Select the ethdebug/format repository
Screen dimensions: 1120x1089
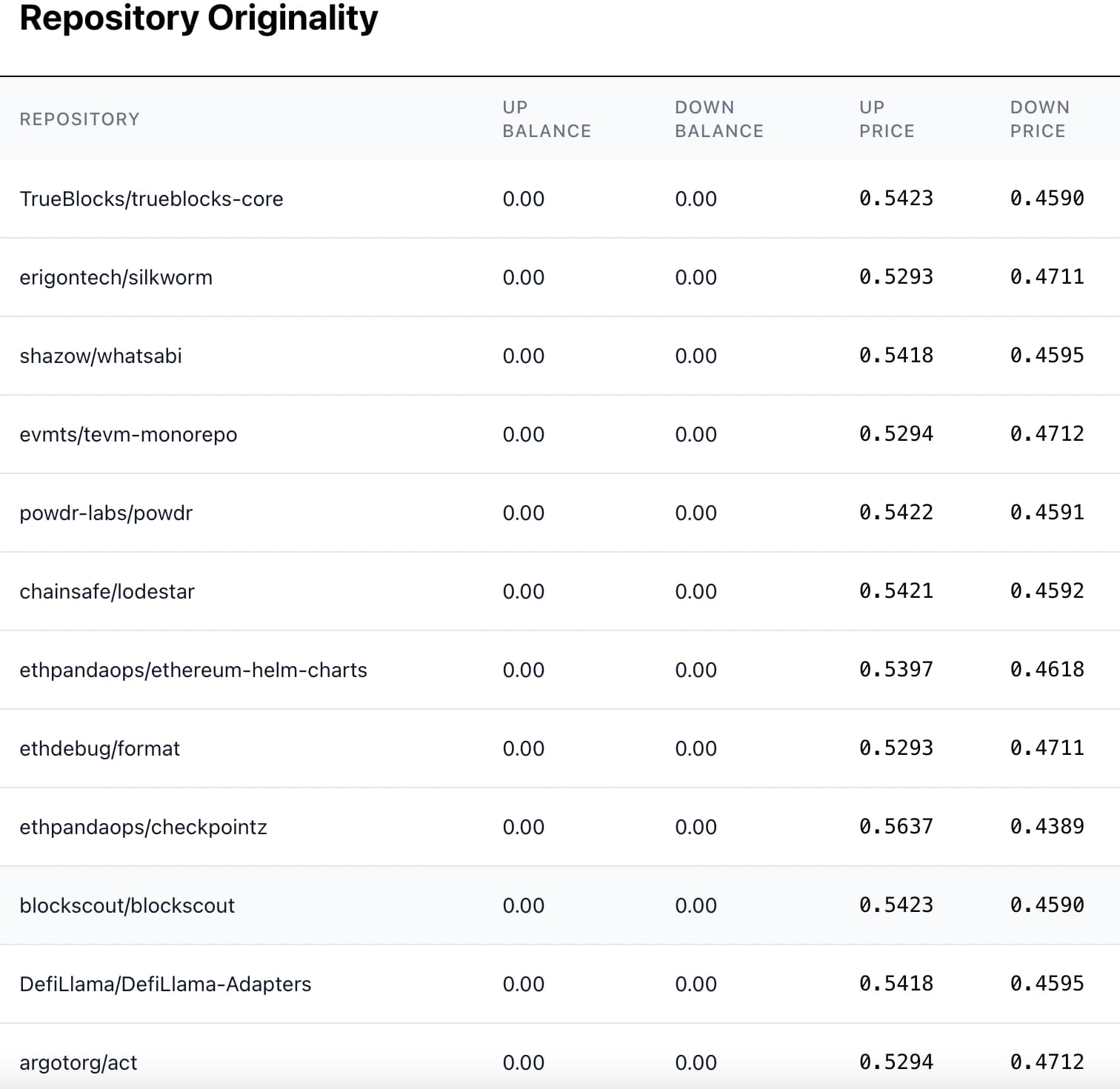coord(99,748)
